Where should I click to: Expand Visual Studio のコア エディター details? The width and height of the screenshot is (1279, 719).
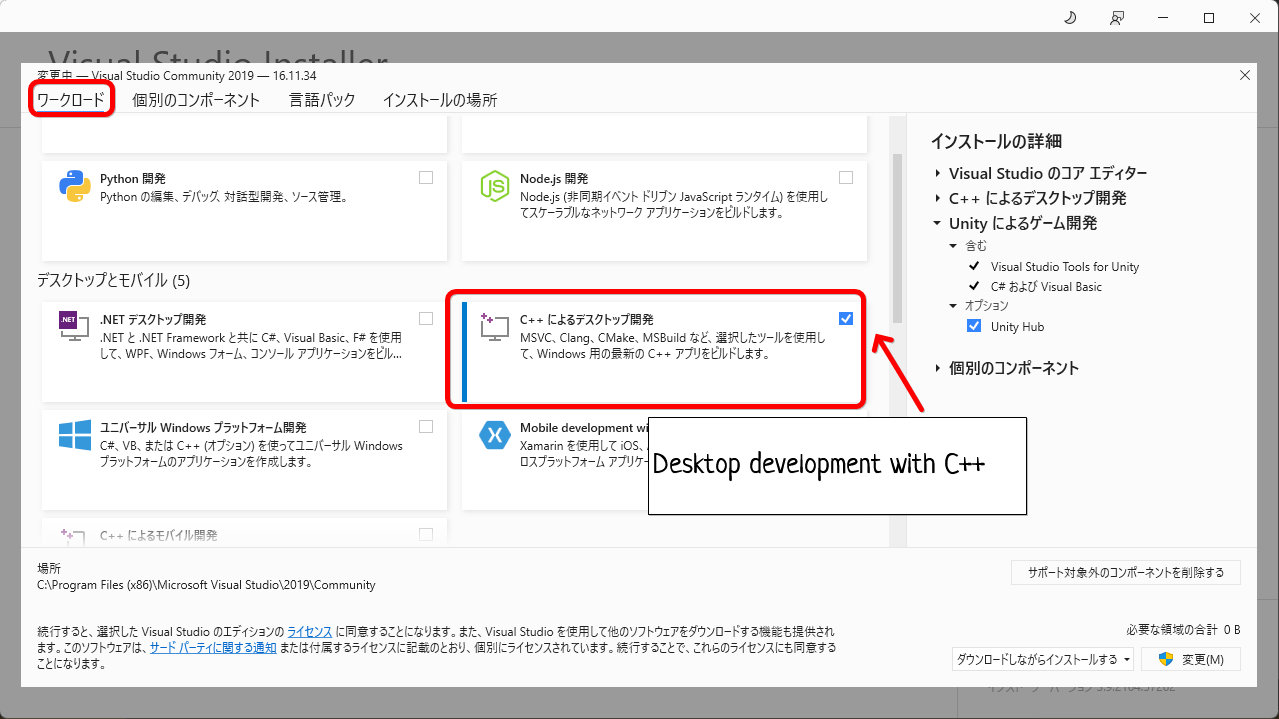(938, 173)
